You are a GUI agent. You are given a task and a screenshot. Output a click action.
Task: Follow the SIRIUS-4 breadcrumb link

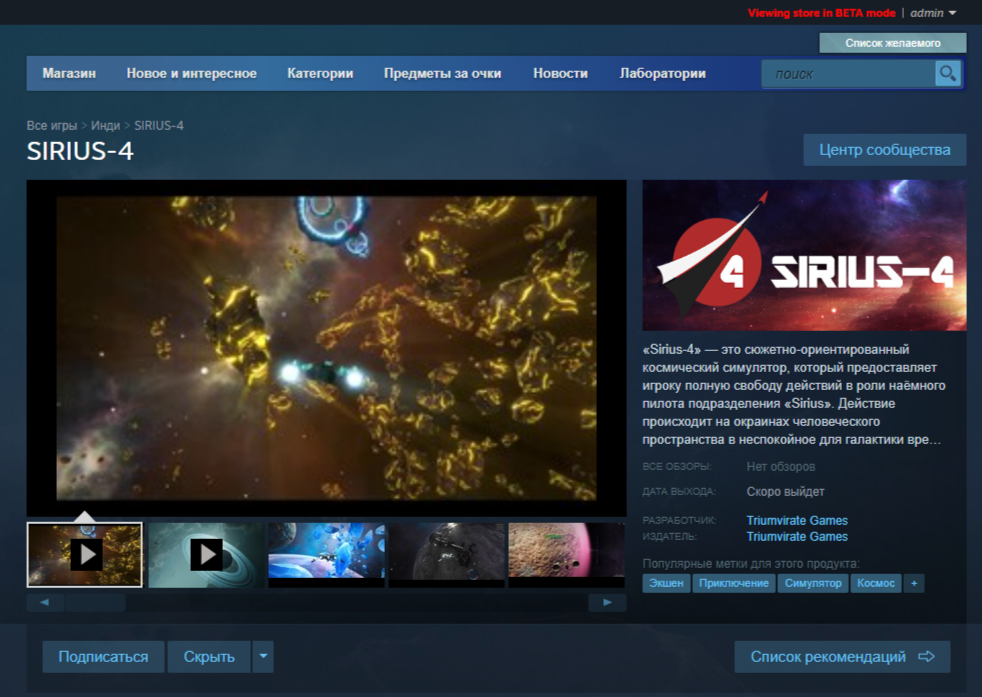pyautogui.click(x=159, y=125)
